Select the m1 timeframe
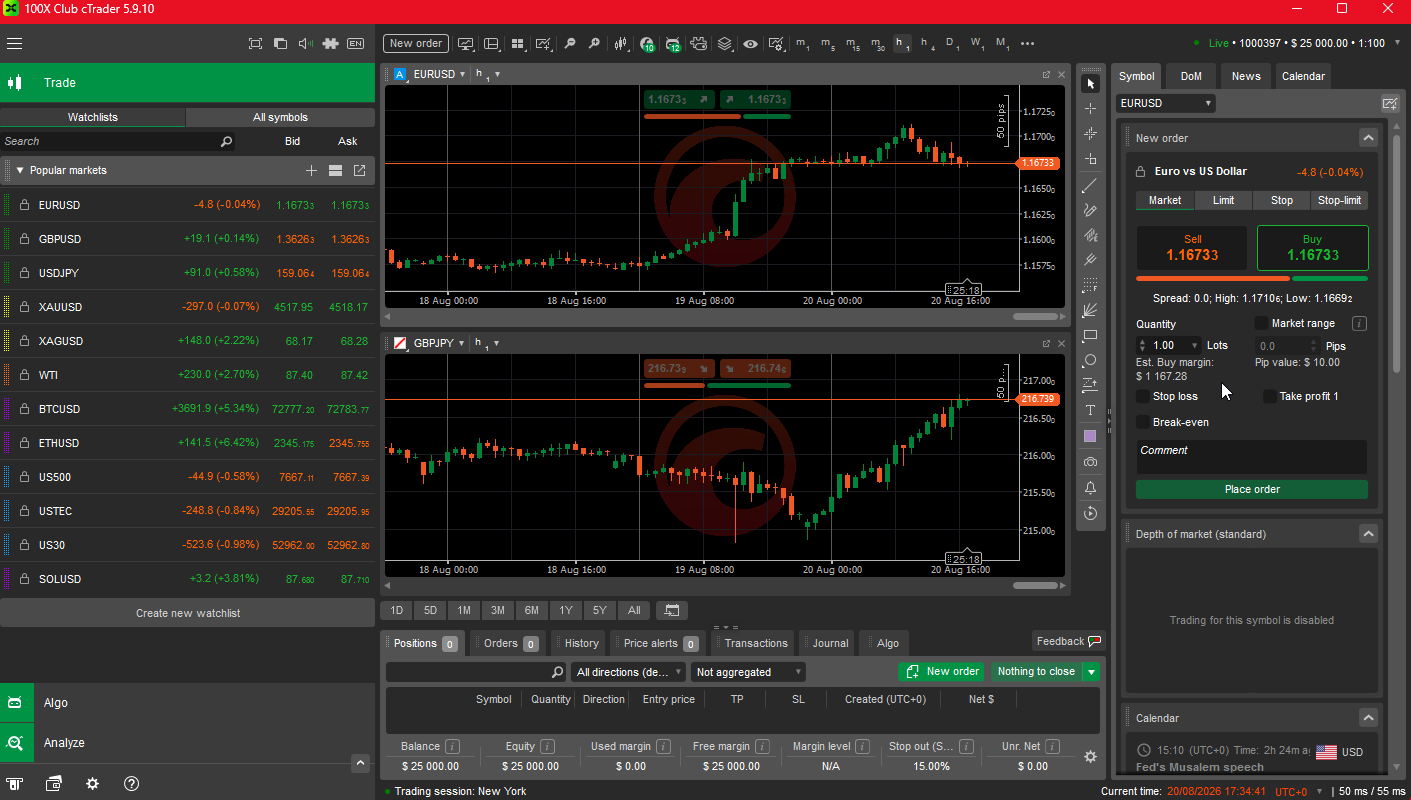The width and height of the screenshot is (1411, 800). [803, 44]
